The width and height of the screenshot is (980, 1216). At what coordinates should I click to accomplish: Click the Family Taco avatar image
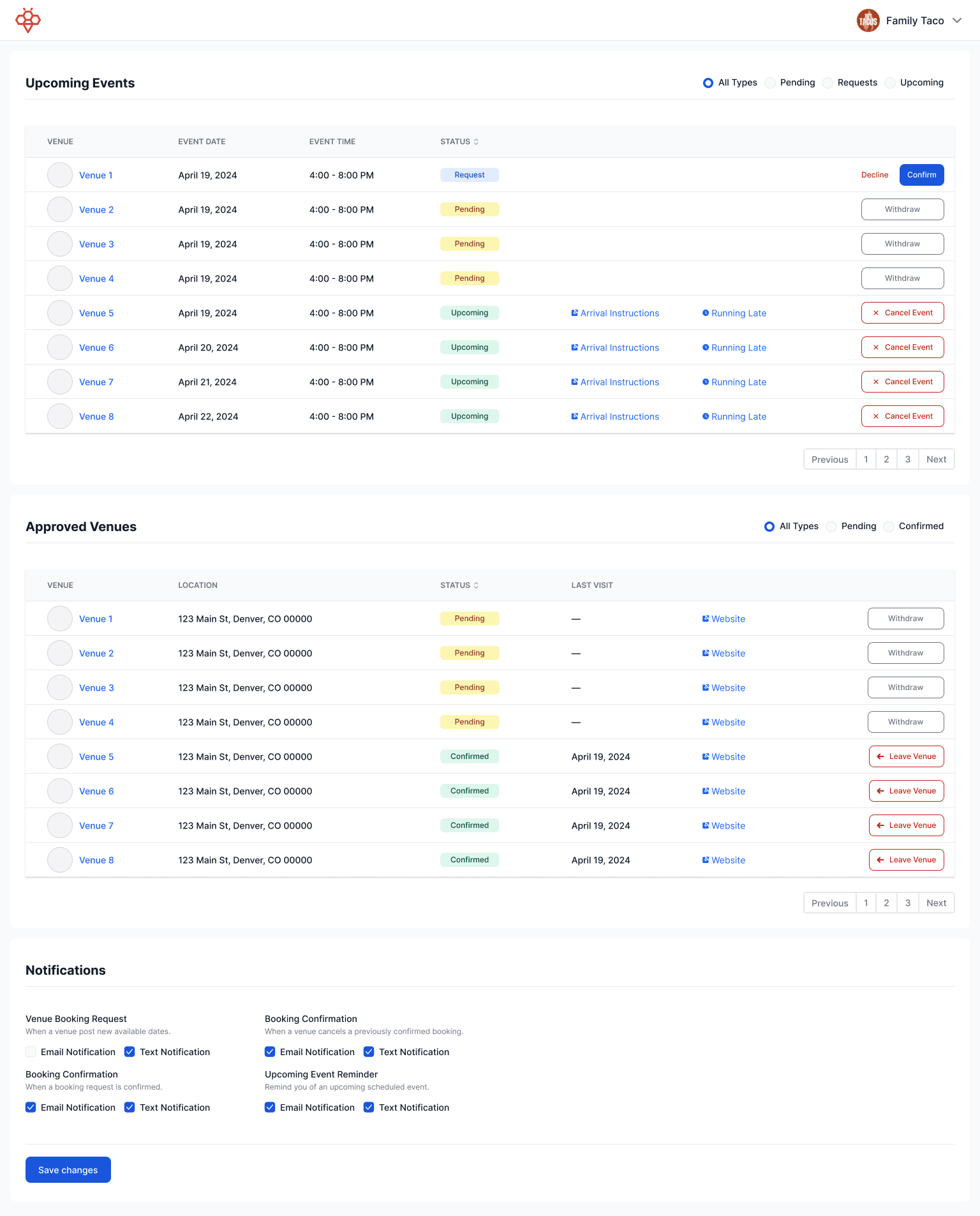(x=868, y=20)
